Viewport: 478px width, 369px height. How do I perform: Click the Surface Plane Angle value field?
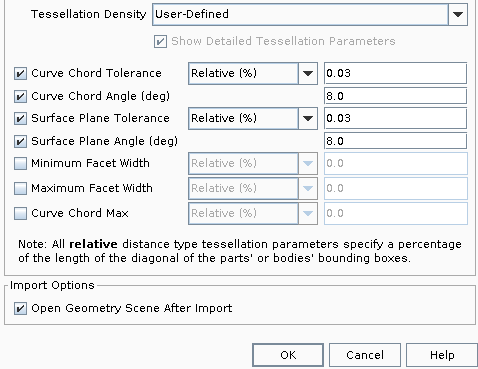(x=395, y=141)
